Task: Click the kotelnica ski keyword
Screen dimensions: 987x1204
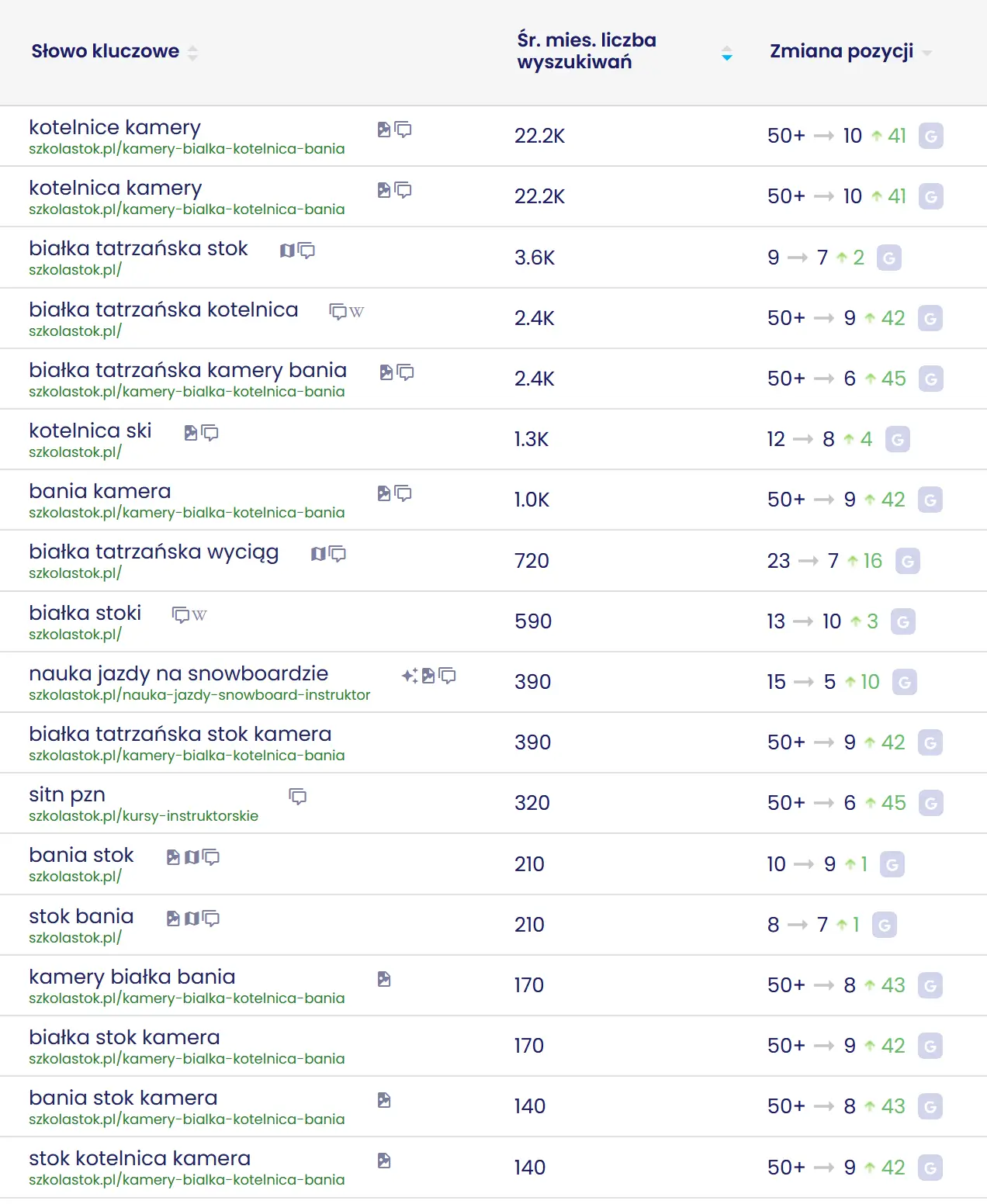Action: (90, 431)
